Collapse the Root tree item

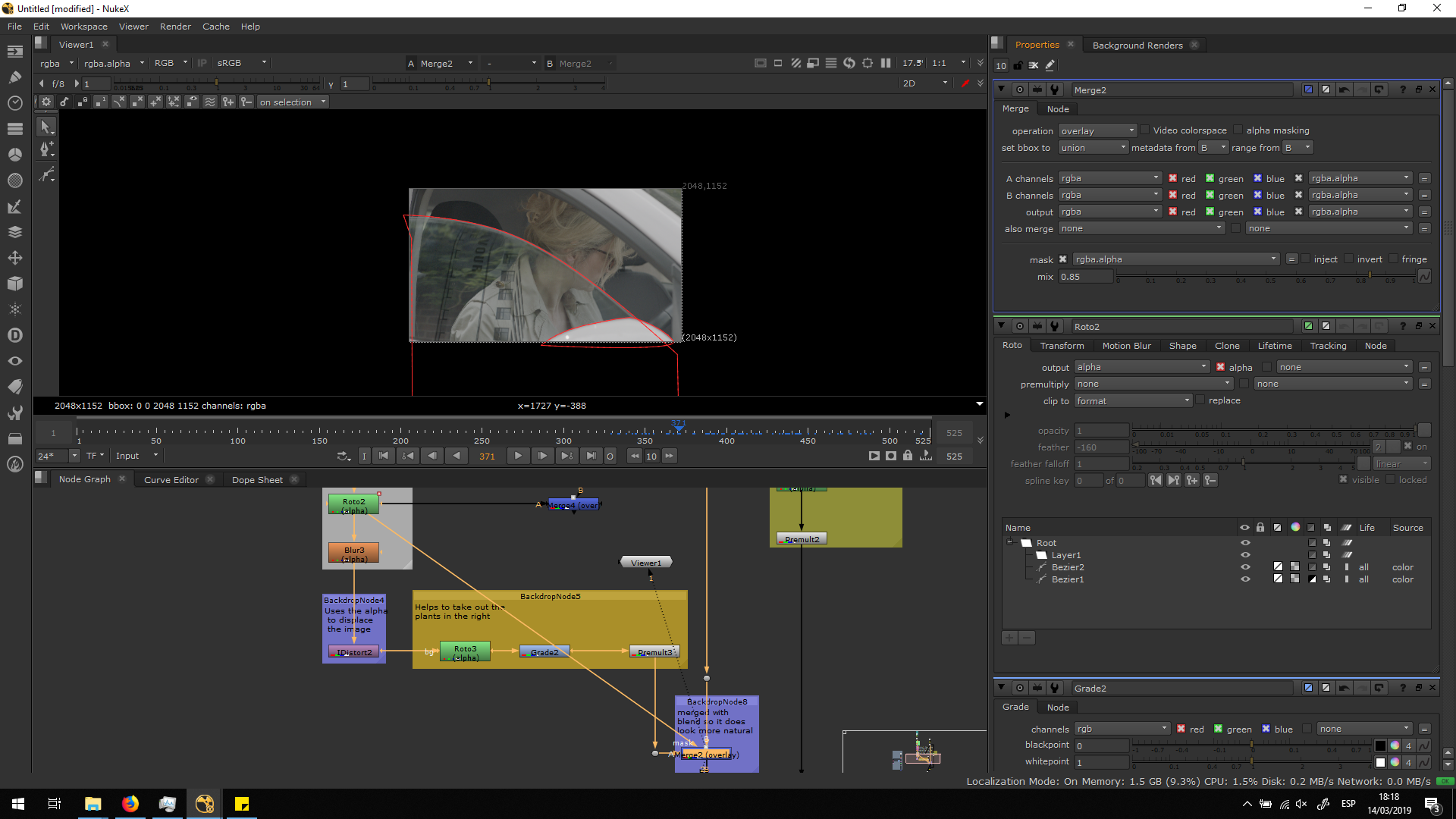[1010, 542]
